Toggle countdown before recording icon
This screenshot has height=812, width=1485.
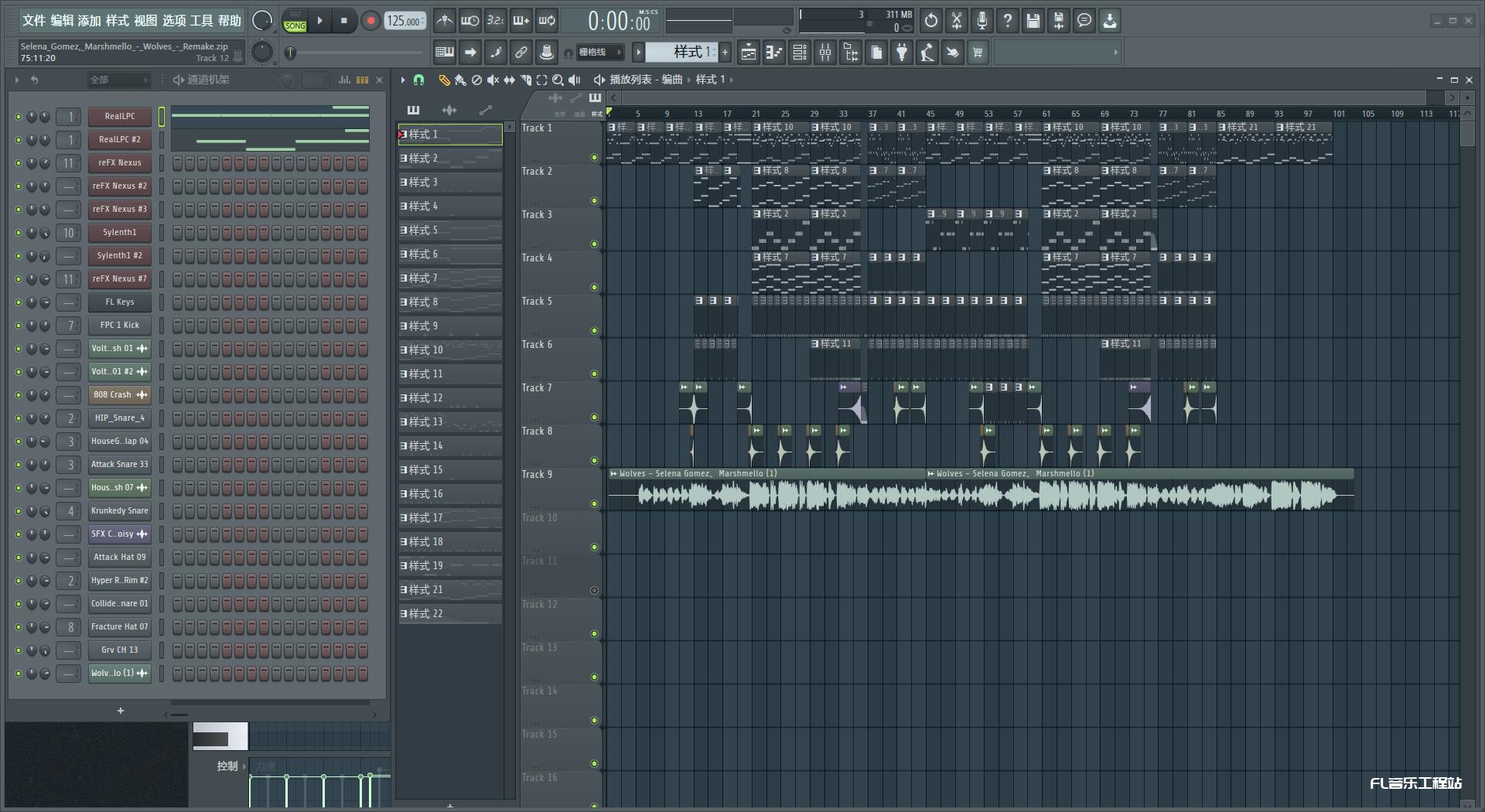coord(495,21)
